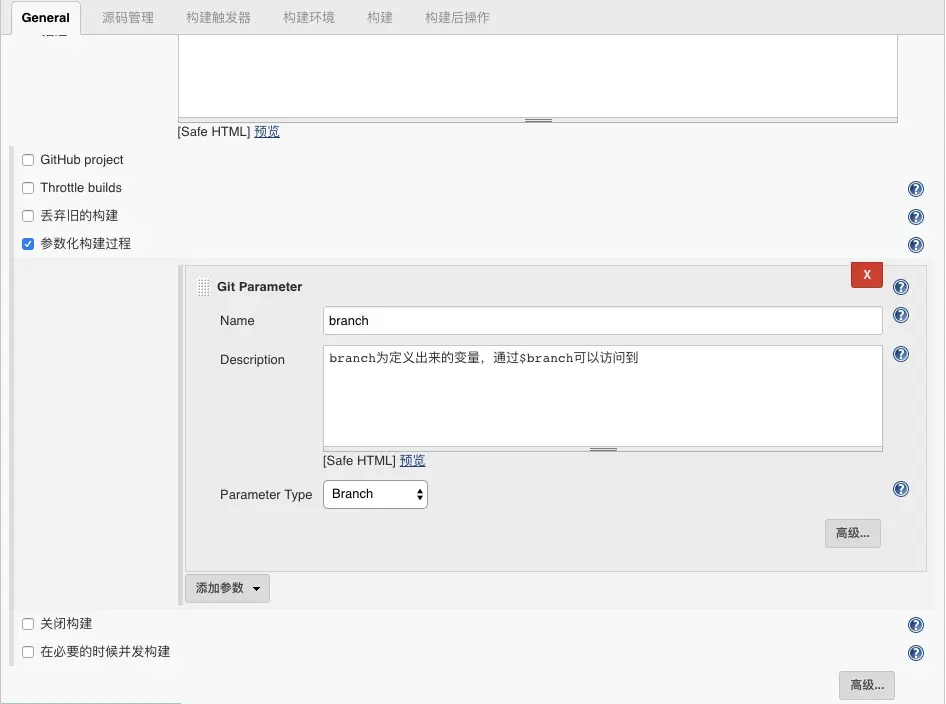946x704 pixels.
Task: Enable 在必要的时候并发构建 checkbox
Action: (x=28, y=652)
